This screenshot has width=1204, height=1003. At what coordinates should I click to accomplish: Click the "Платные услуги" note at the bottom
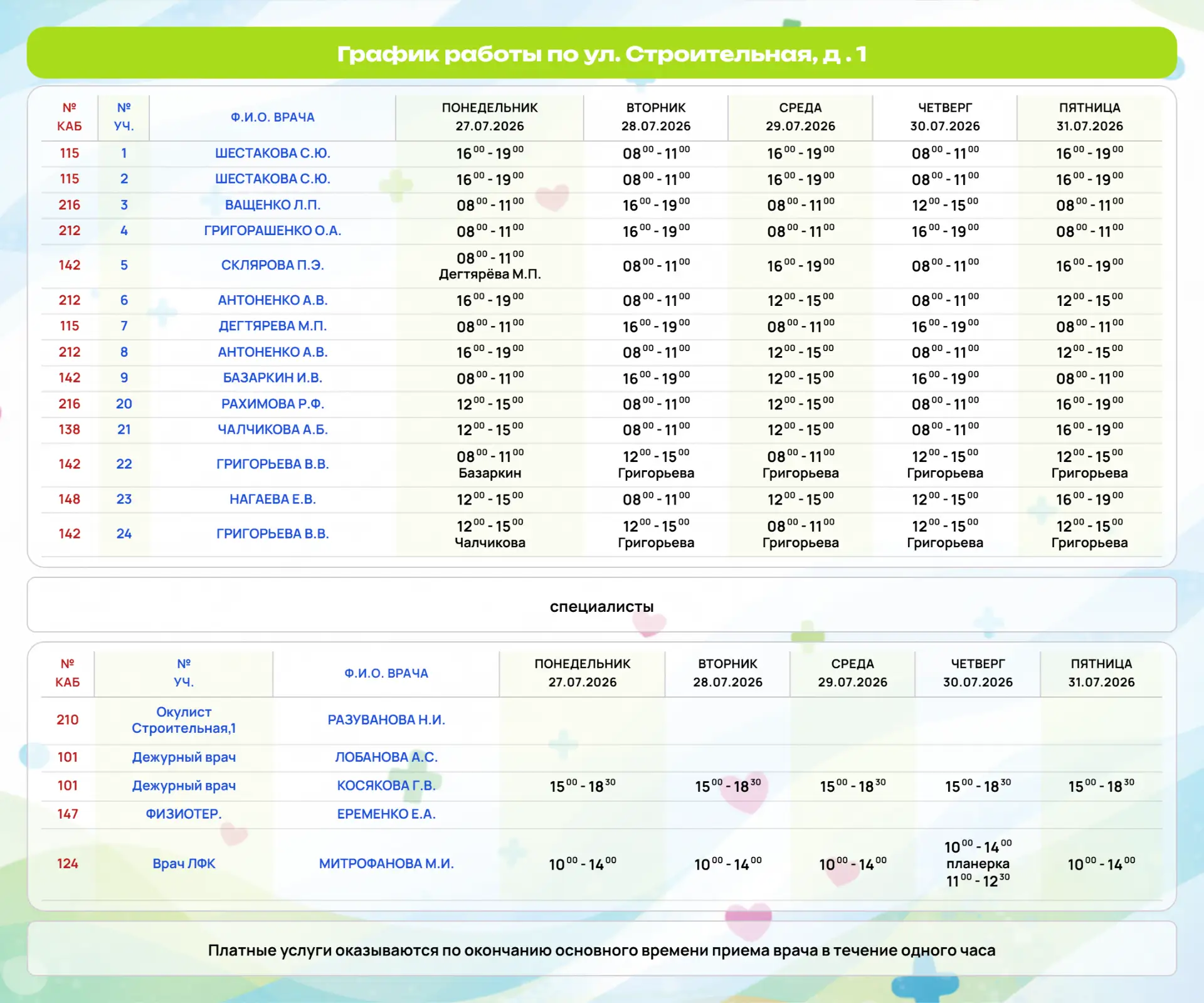(x=602, y=950)
